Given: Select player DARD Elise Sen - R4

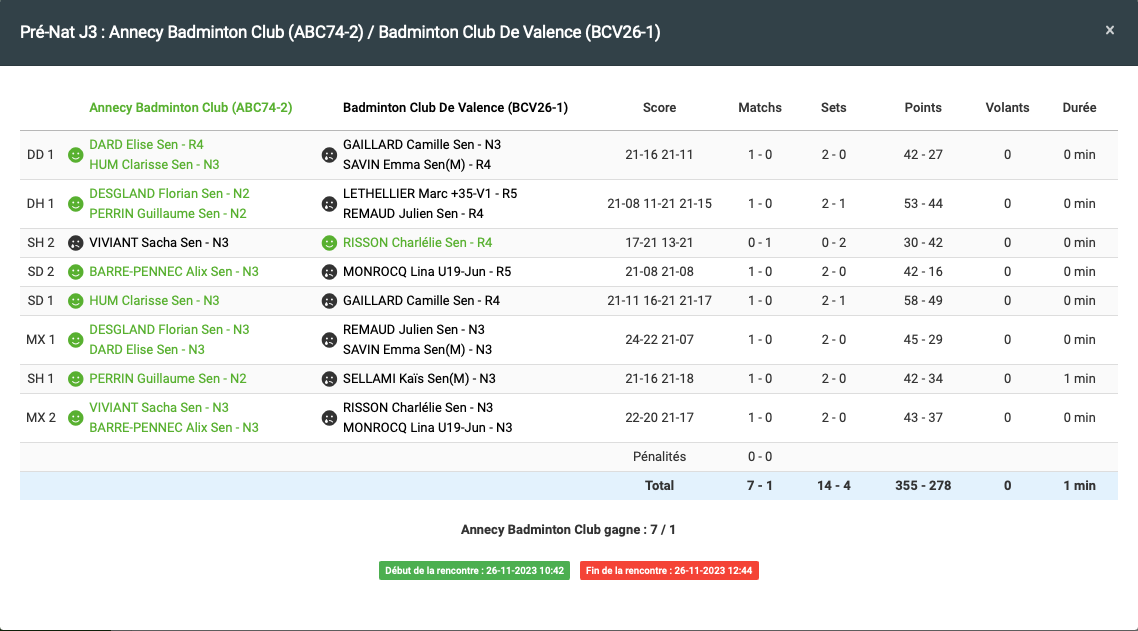Looking at the screenshot, I should pos(146,144).
